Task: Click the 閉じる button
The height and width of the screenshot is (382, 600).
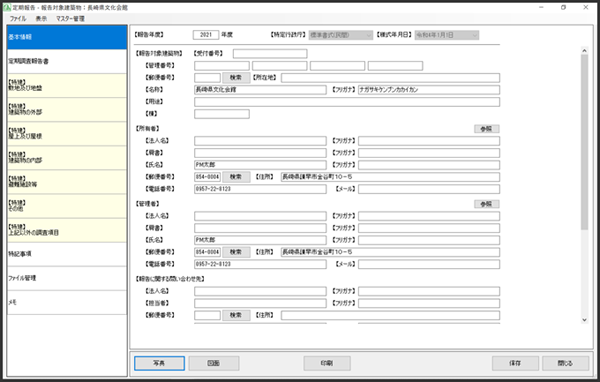Action: click(x=566, y=363)
